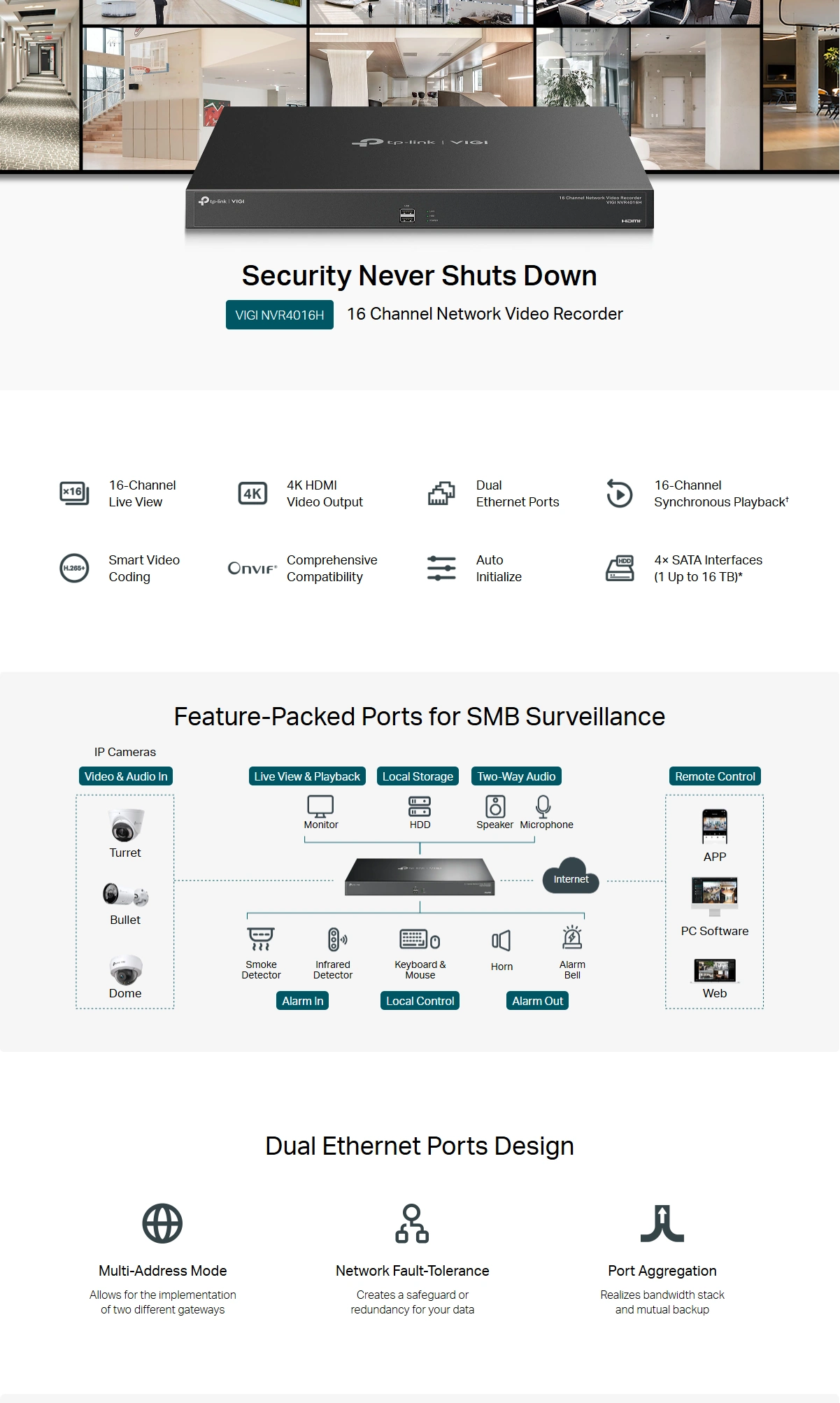Click the PC Software monitor image
840x1403 pixels.
click(x=715, y=897)
